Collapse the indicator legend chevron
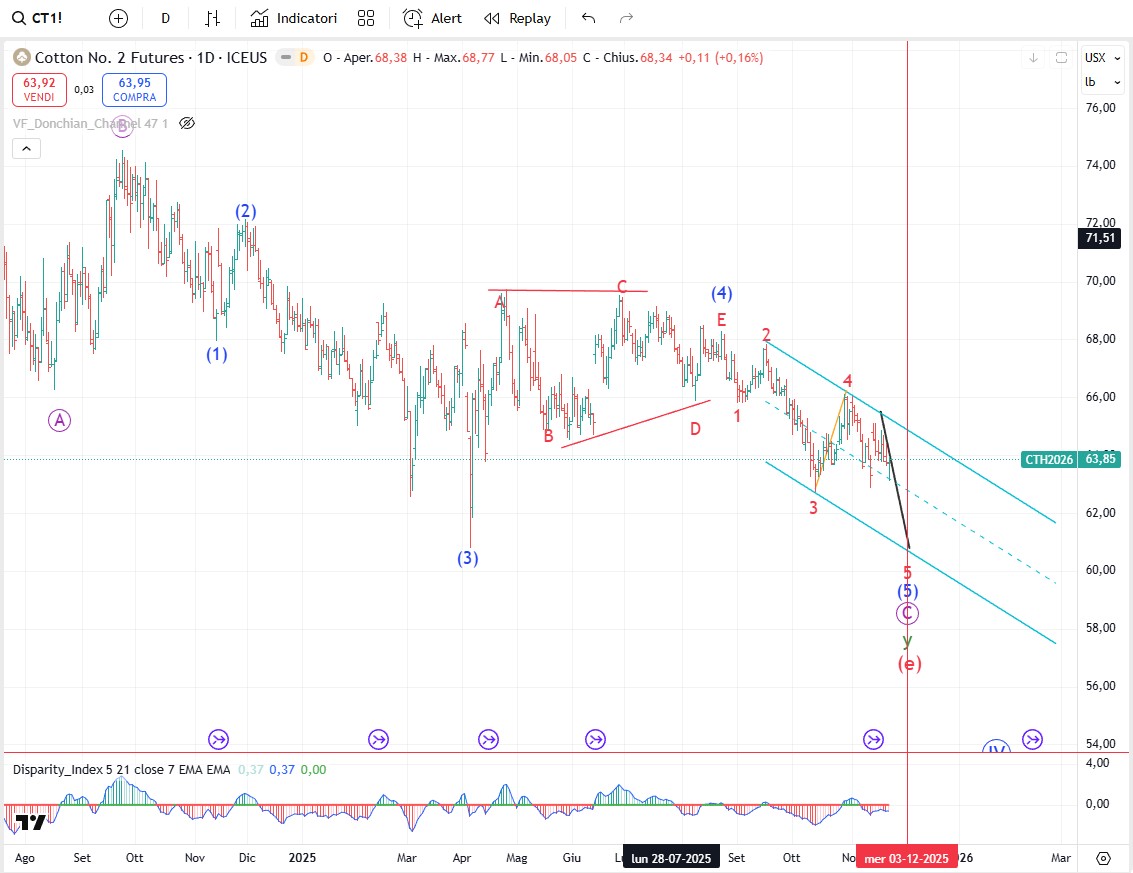This screenshot has width=1133, height=873. (x=26, y=149)
